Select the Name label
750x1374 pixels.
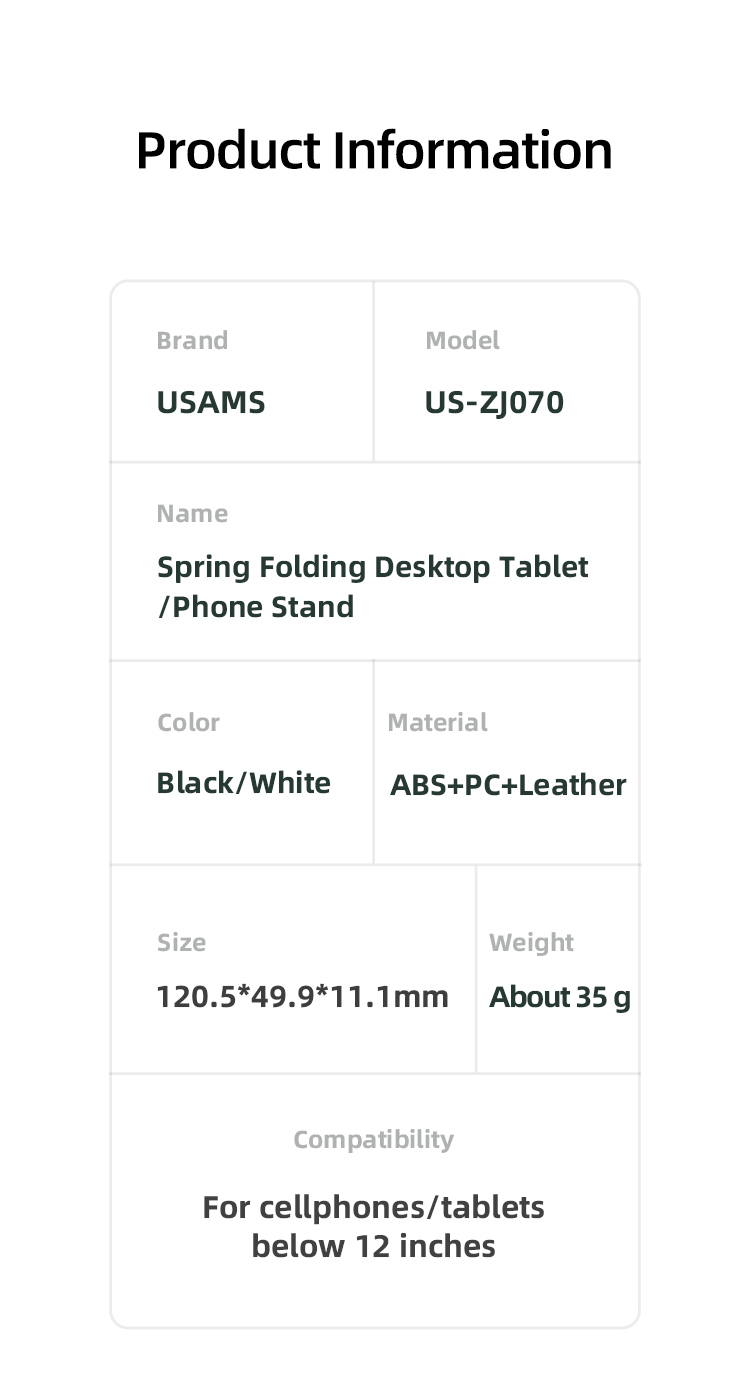192,514
